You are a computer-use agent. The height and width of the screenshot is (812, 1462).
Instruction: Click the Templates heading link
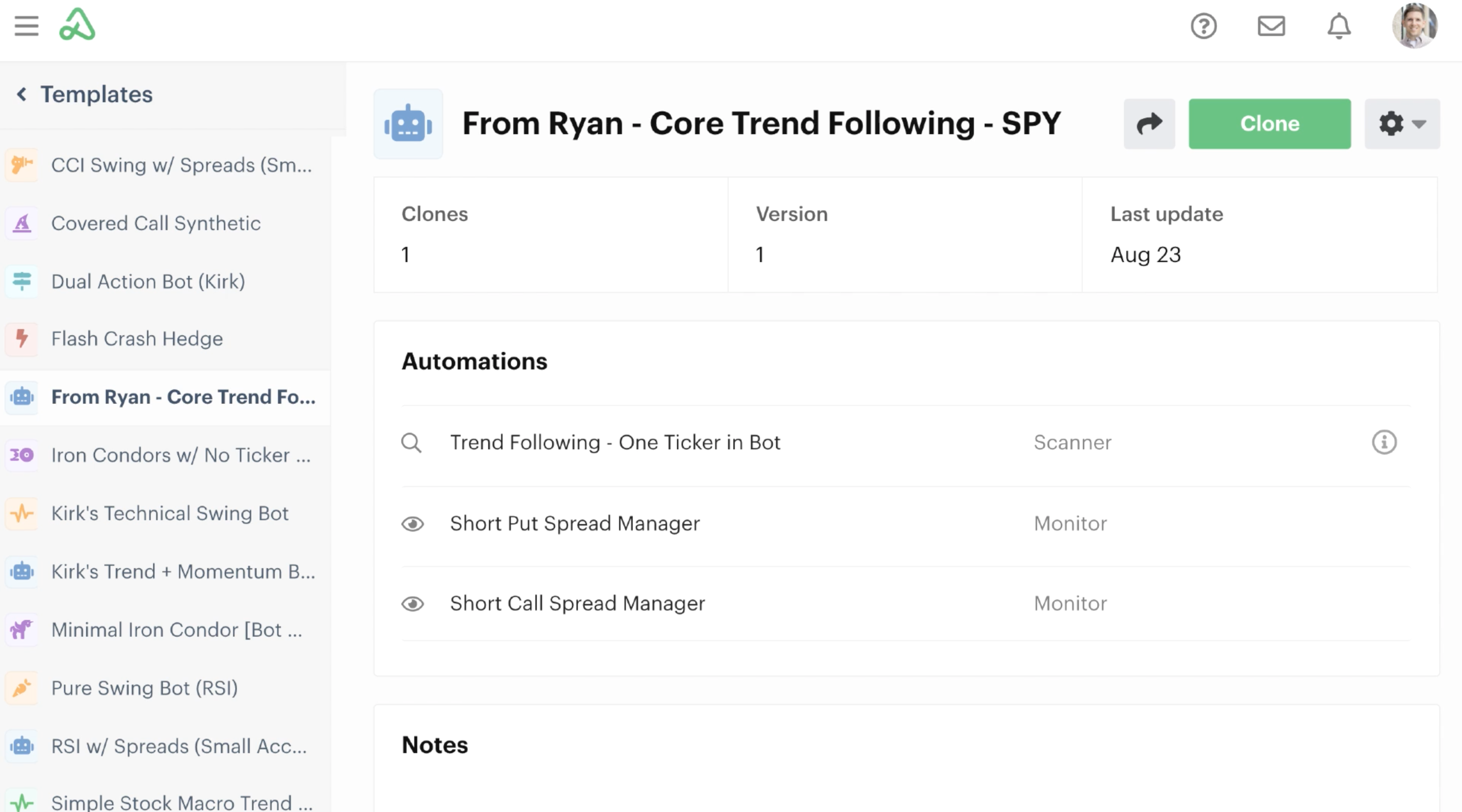(x=96, y=94)
